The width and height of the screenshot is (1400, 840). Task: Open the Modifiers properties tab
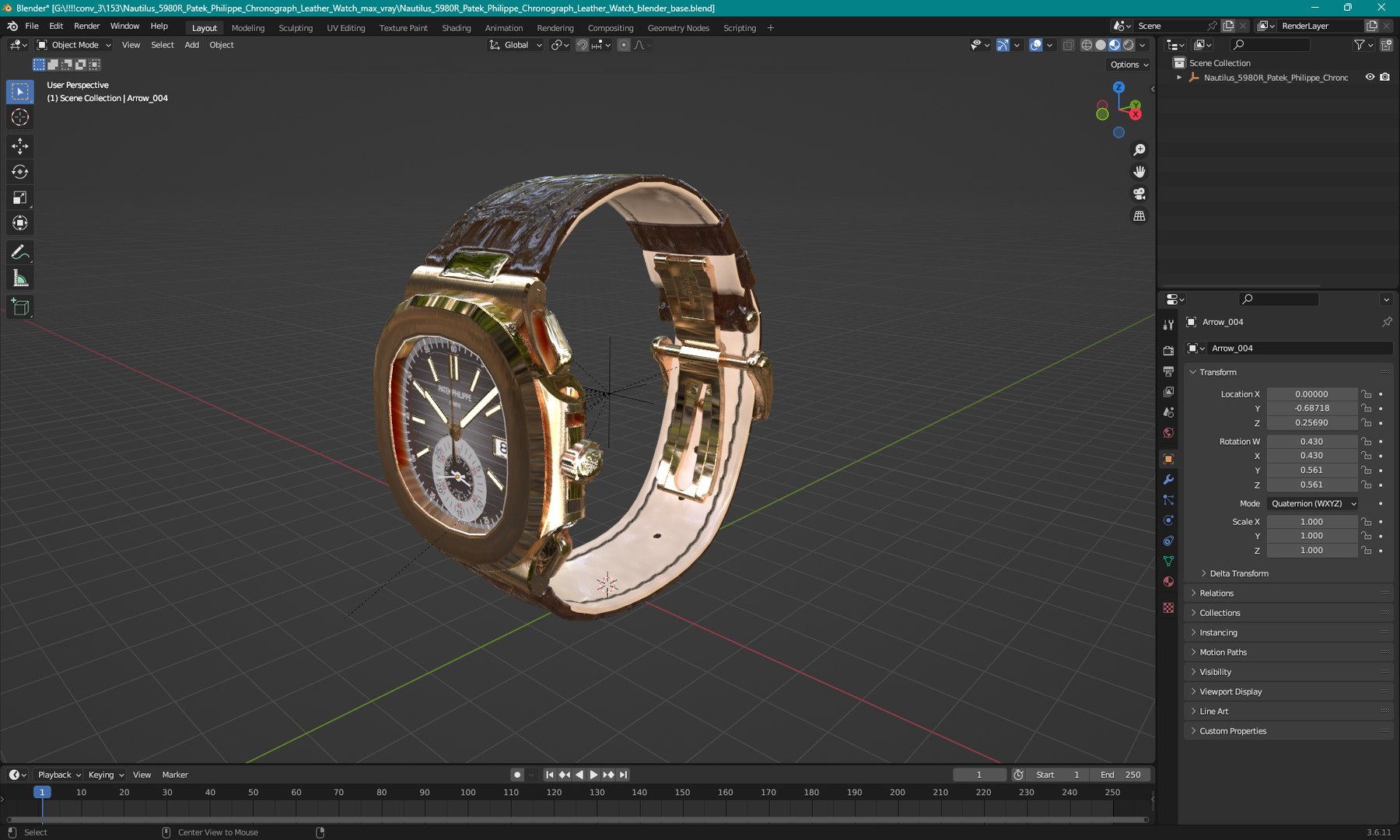point(1168,480)
